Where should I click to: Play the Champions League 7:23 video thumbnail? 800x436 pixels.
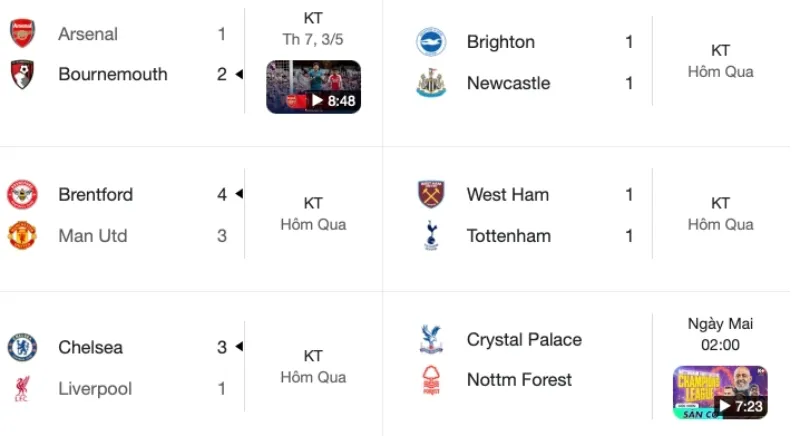(720, 392)
